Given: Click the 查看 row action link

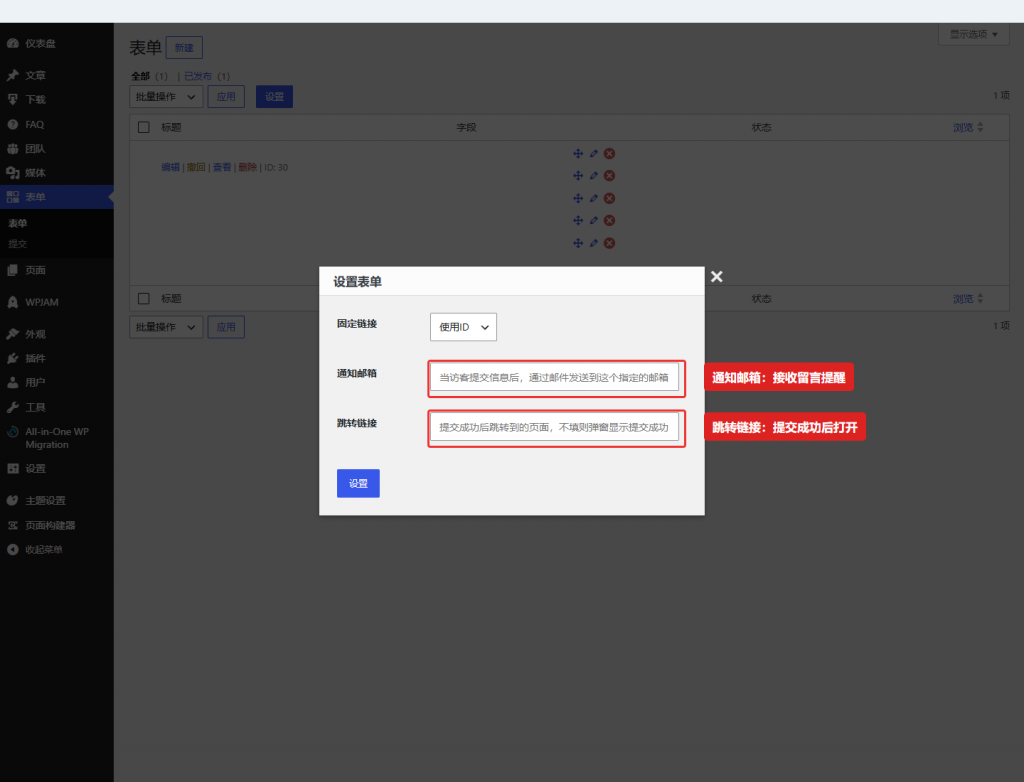Looking at the screenshot, I should pos(222,167).
